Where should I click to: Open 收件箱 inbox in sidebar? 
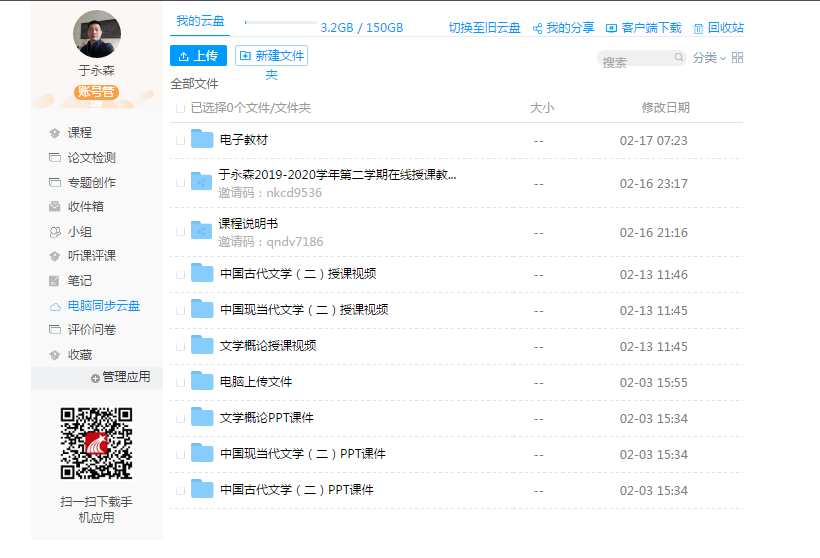tap(85, 207)
